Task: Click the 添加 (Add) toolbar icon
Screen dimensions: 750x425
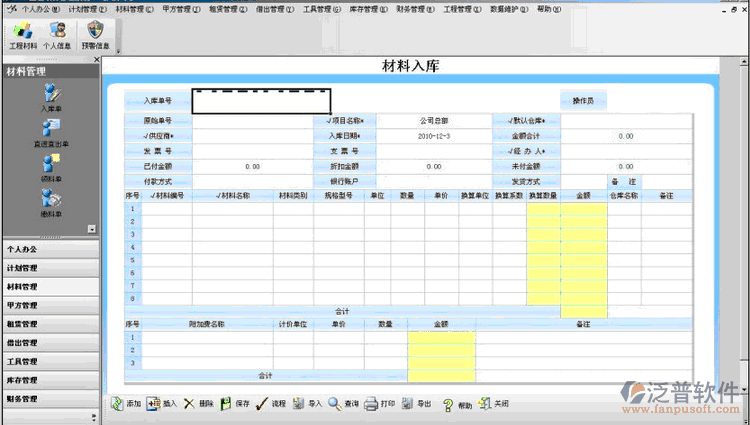Action: click(117, 403)
